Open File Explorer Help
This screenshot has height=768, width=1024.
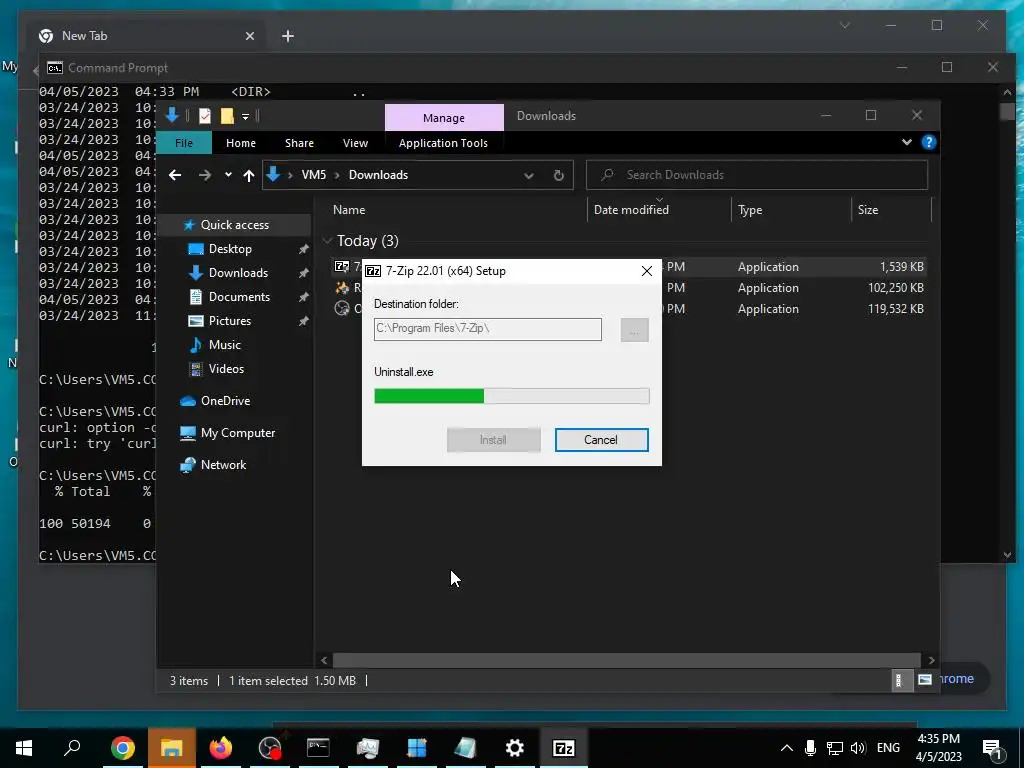coord(929,142)
